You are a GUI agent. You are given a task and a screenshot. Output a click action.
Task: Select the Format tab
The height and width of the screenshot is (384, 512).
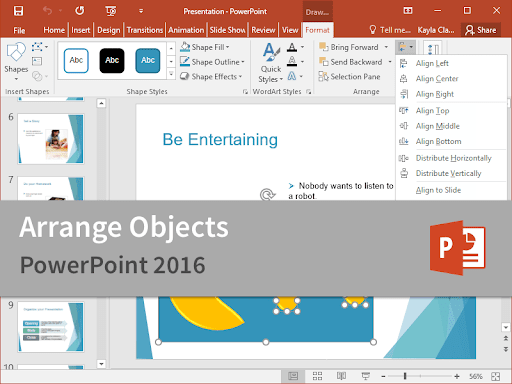317,30
